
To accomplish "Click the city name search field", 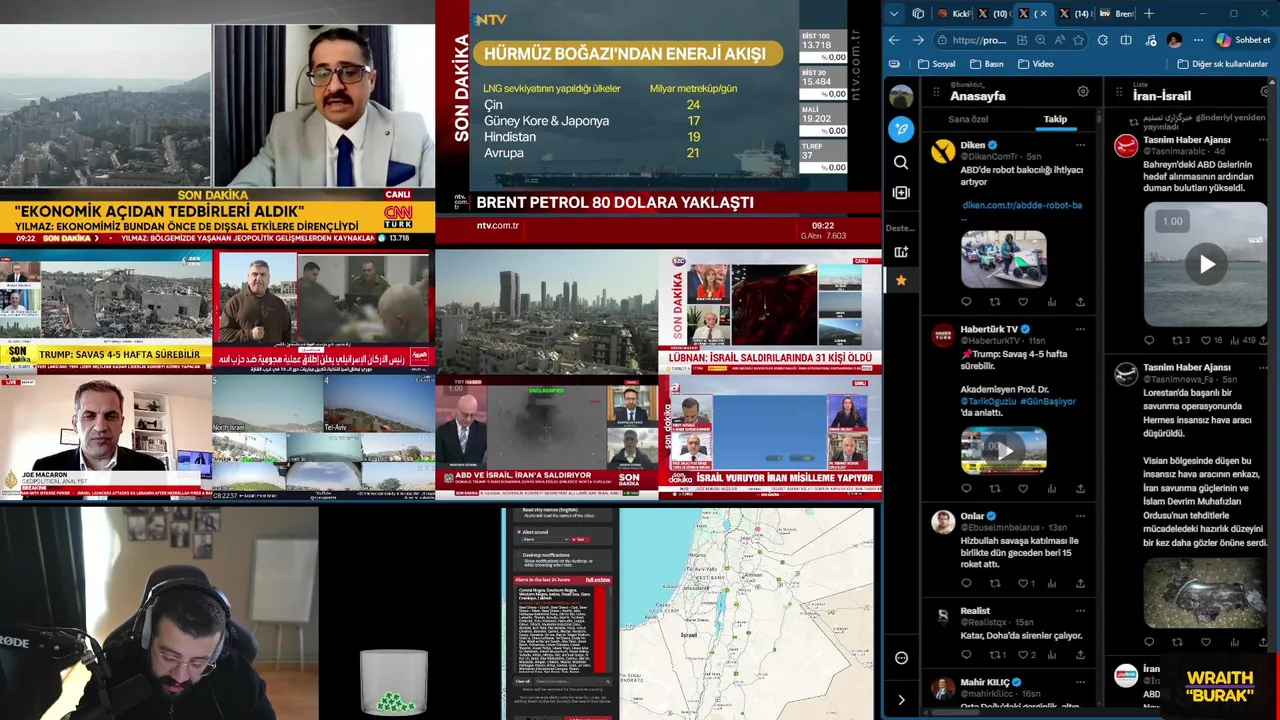I will pos(571,681).
